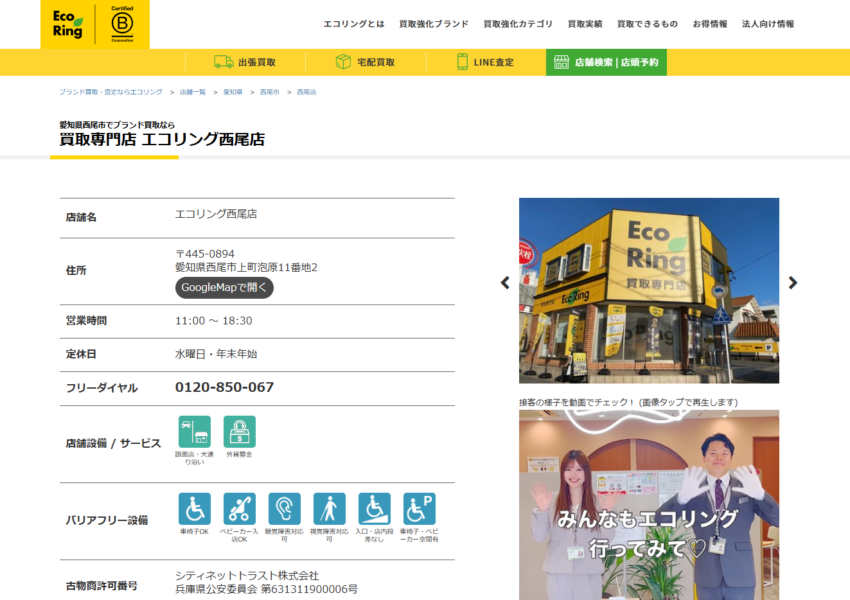This screenshot has width=850, height=600.
Task: Click the 路面店・大通り沿い facility icon
Action: (195, 431)
